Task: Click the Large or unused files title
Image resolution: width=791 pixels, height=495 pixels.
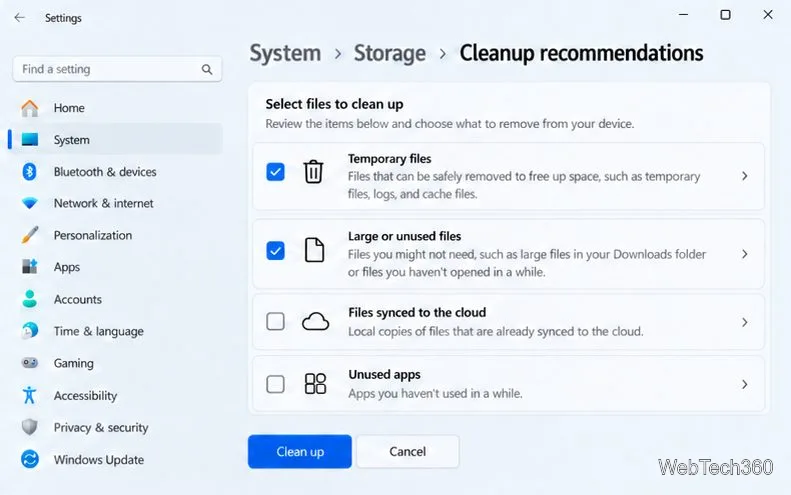Action: pos(405,236)
